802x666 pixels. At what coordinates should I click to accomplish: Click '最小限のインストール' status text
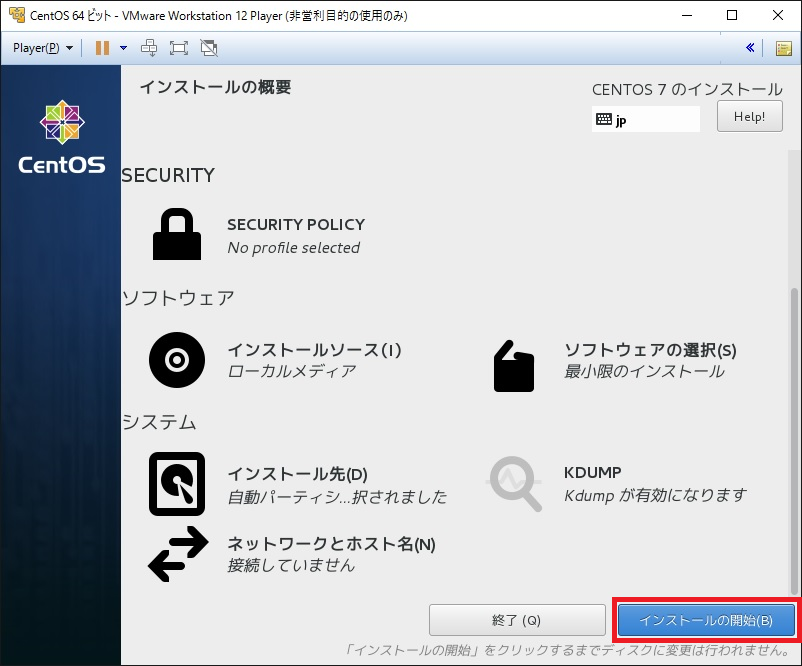(x=644, y=371)
